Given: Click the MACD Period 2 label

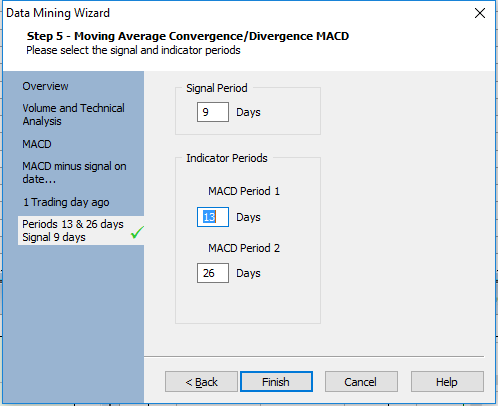Looking at the screenshot, I should pyautogui.click(x=244, y=248).
